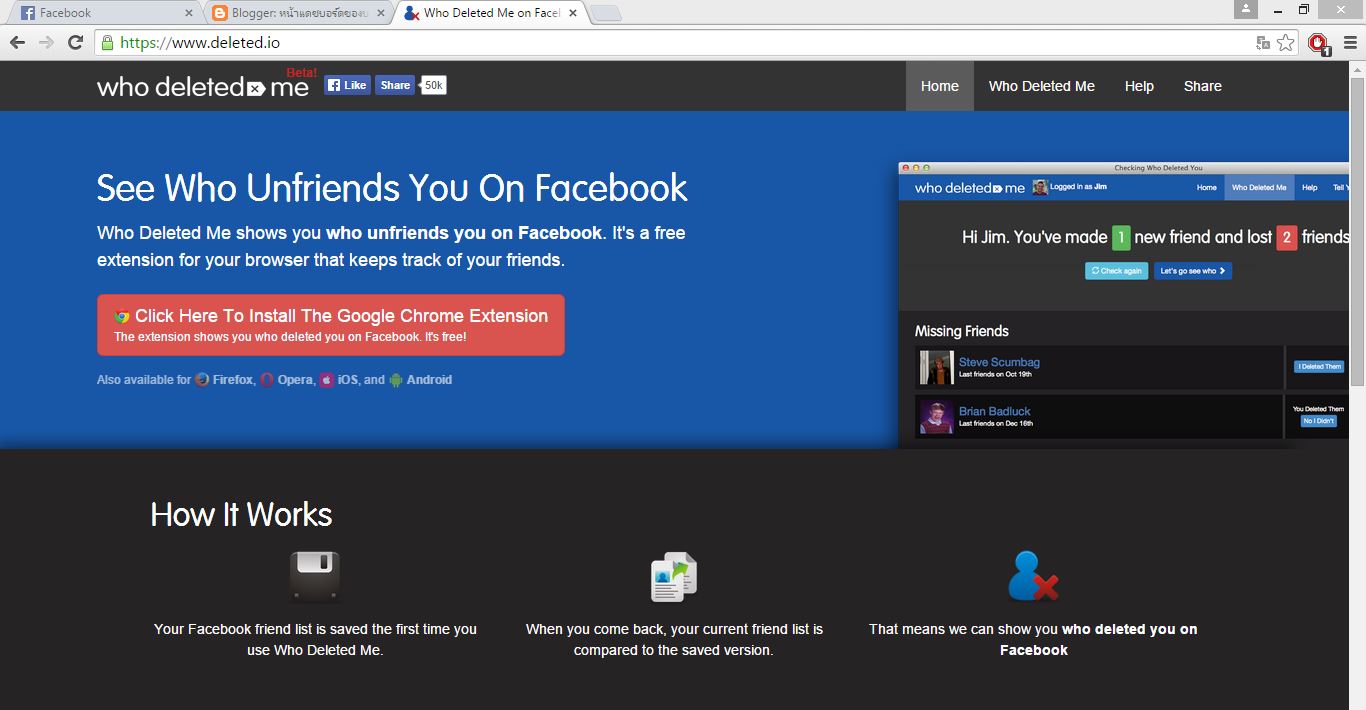Follow the Android link
The image size is (1366, 710).
(x=429, y=380)
